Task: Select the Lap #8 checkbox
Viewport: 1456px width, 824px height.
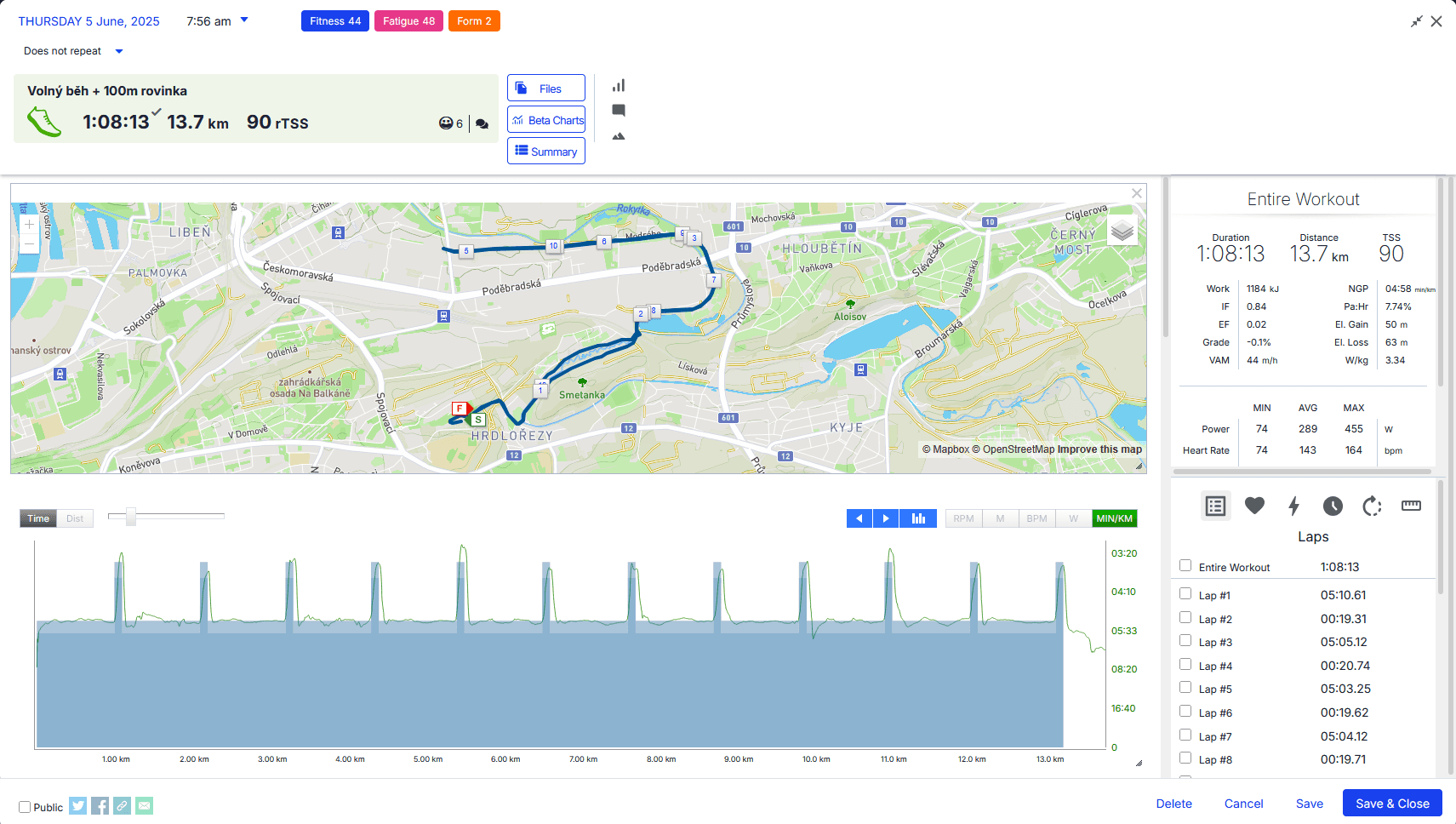Action: click(x=1185, y=758)
